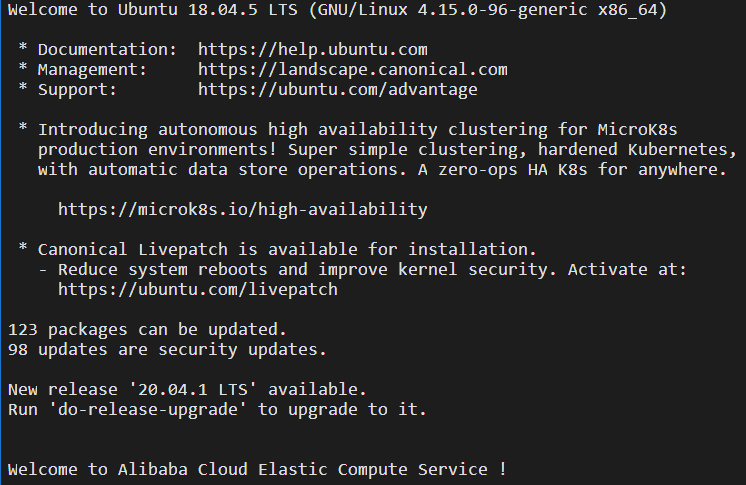Click the 'Support:' label

tap(77, 89)
